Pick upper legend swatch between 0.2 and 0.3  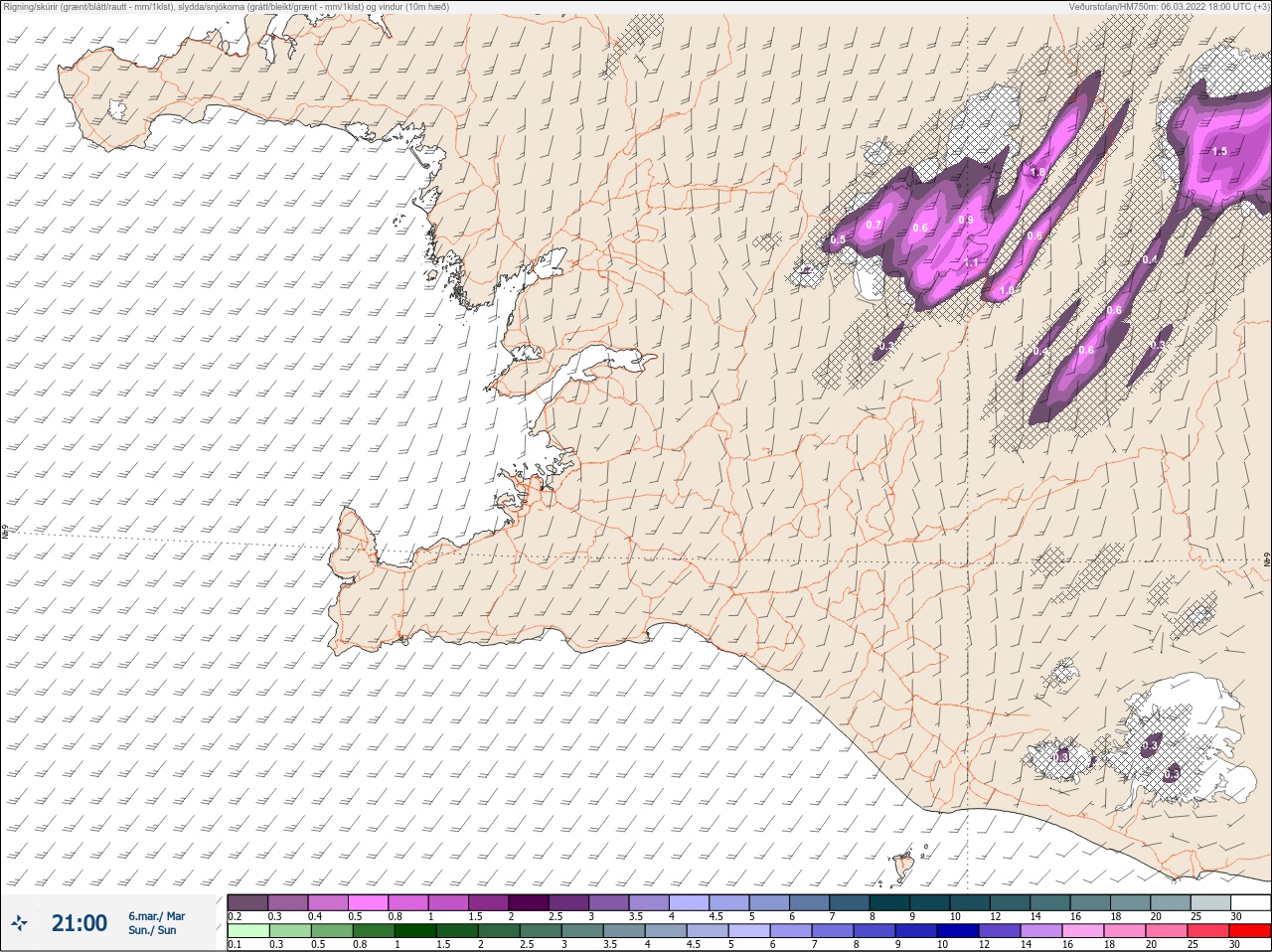click(x=247, y=902)
